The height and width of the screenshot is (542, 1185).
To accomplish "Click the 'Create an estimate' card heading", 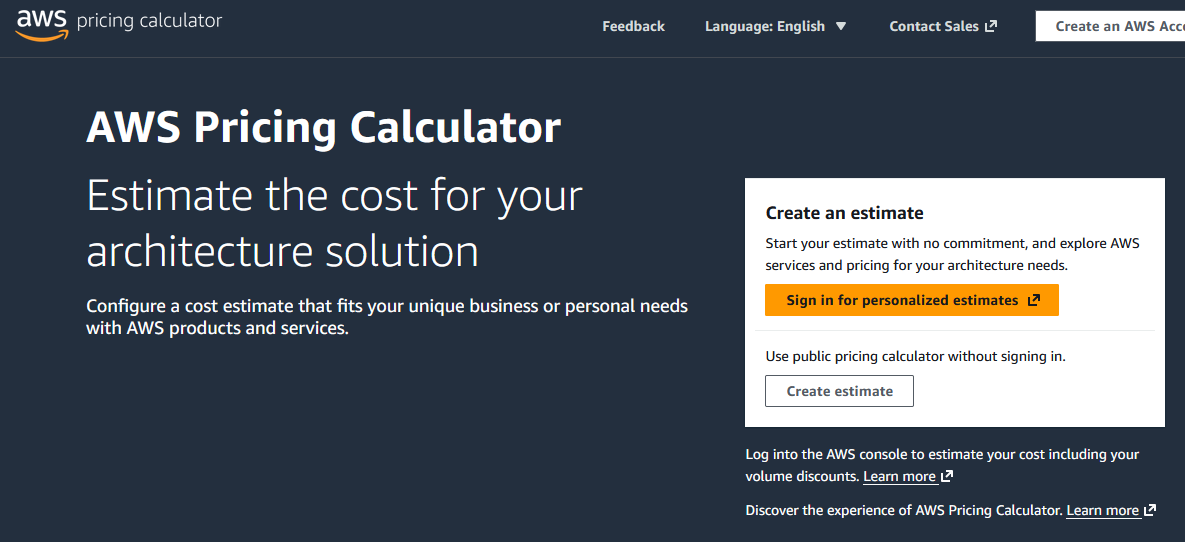I will pyautogui.click(x=844, y=213).
